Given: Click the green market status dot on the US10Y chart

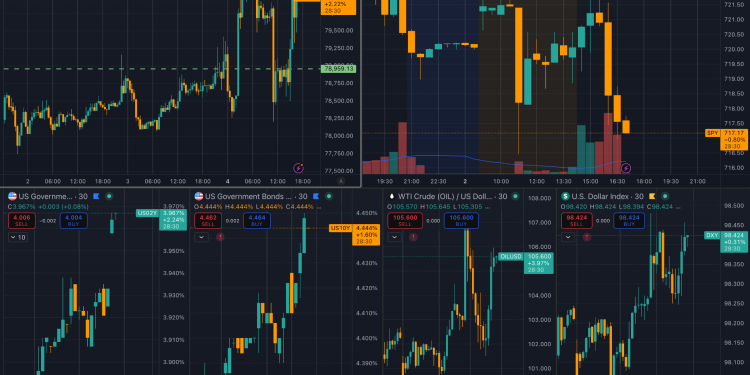Looking at the screenshot, I should point(329,196).
